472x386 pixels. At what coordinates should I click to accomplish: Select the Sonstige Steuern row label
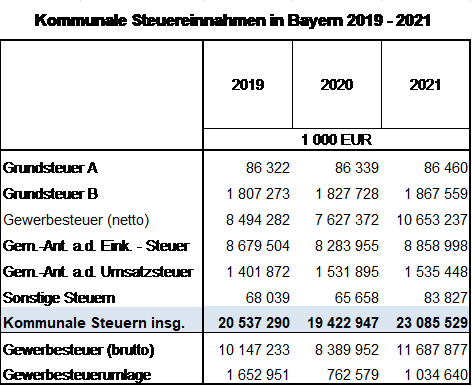coord(59,298)
